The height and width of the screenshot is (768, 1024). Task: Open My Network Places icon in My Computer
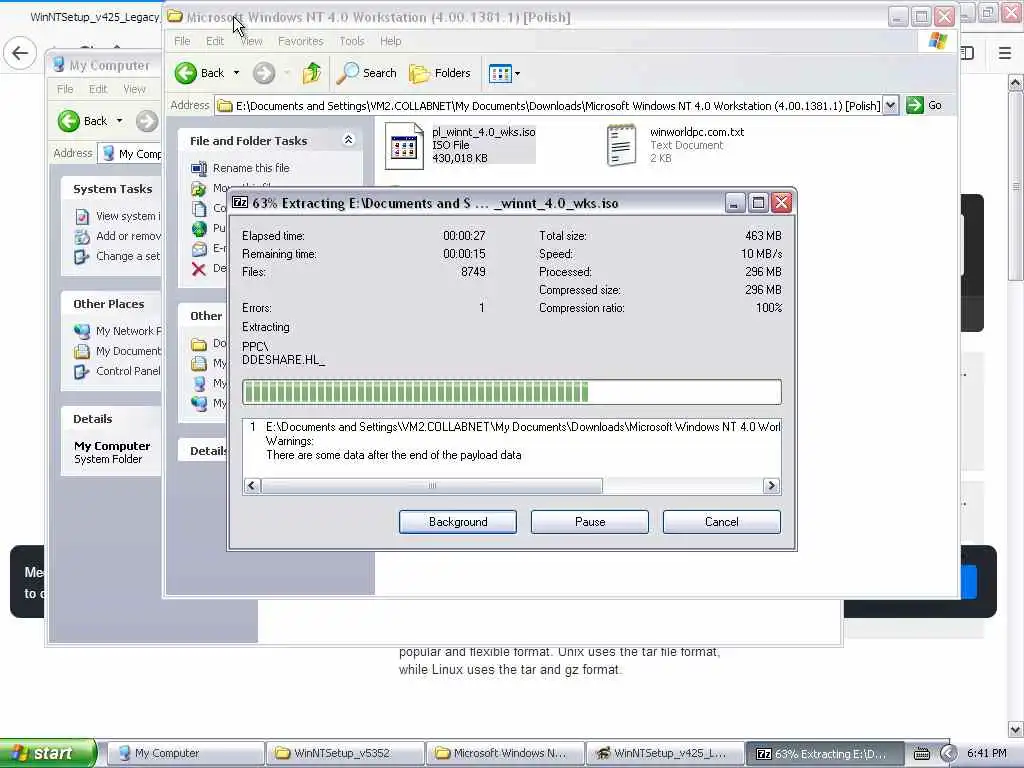click(x=82, y=331)
